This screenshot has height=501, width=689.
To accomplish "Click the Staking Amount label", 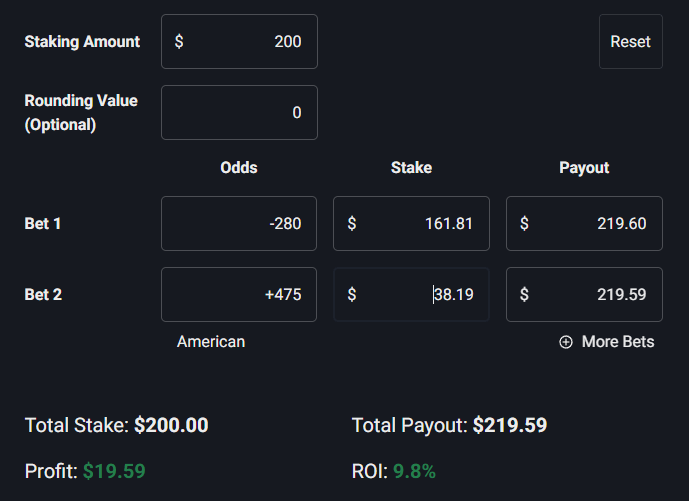I will (82, 42).
